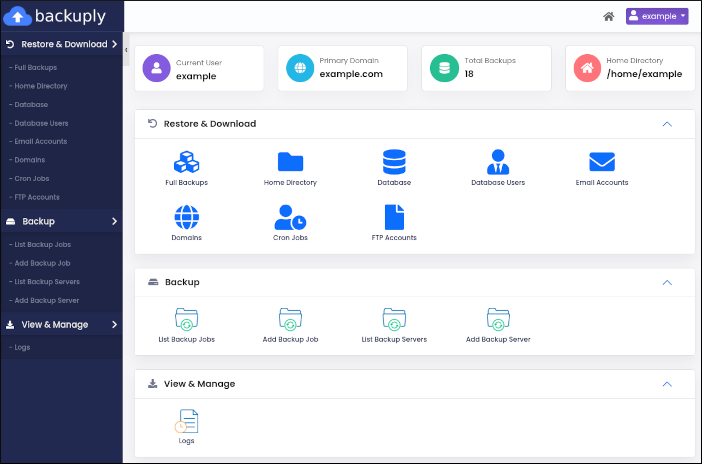Open the Database Users icon
The image size is (702, 464).
pyautogui.click(x=498, y=163)
